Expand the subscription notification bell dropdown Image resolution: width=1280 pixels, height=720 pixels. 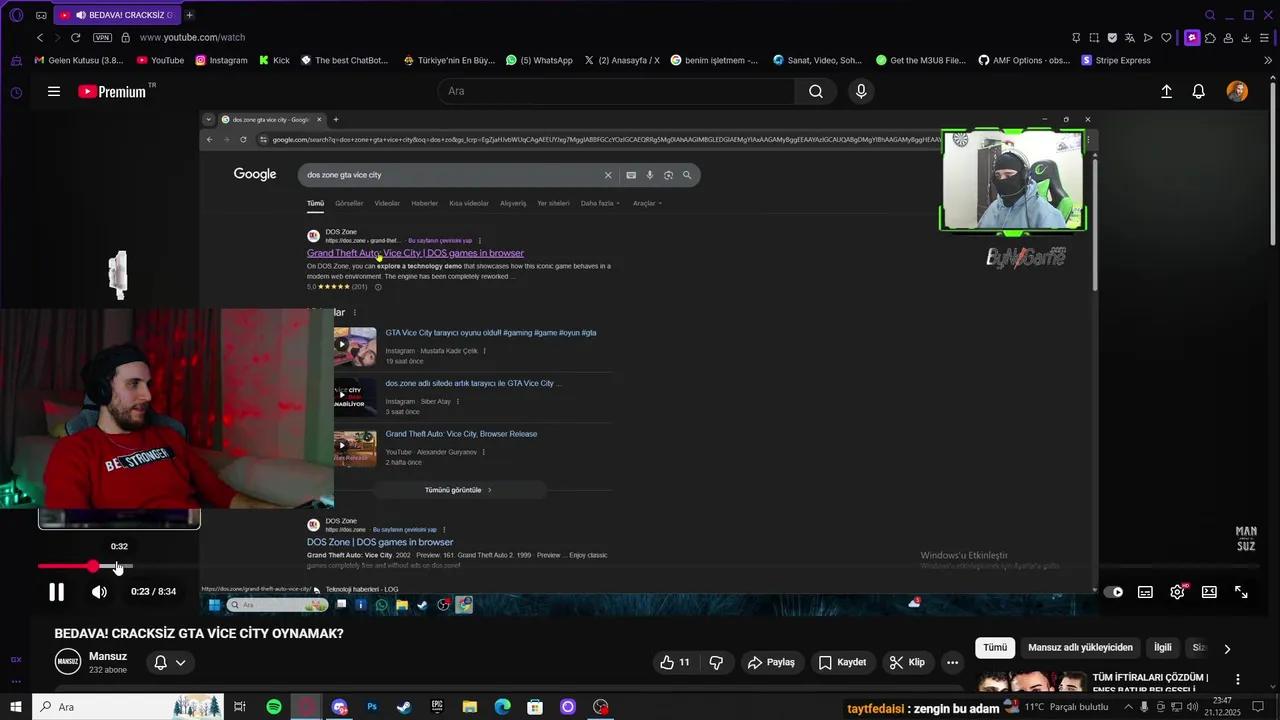169,662
